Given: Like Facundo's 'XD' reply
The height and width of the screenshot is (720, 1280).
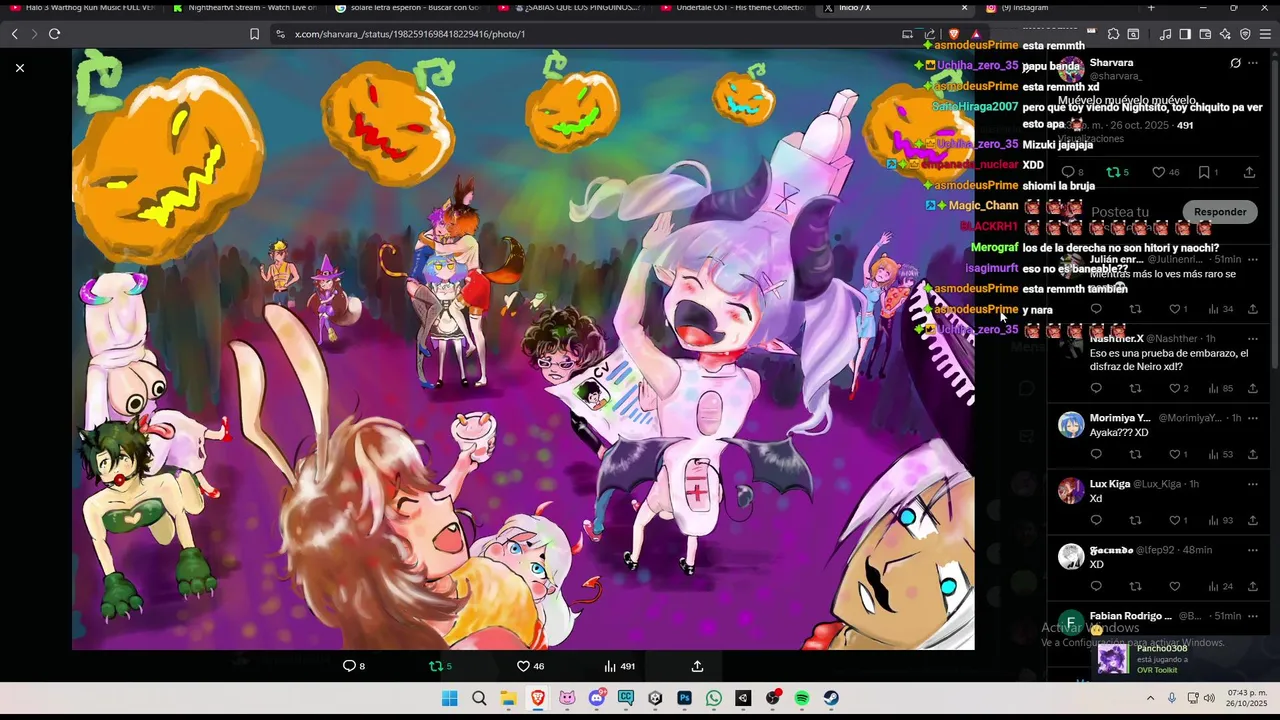Looking at the screenshot, I should (x=1175, y=586).
